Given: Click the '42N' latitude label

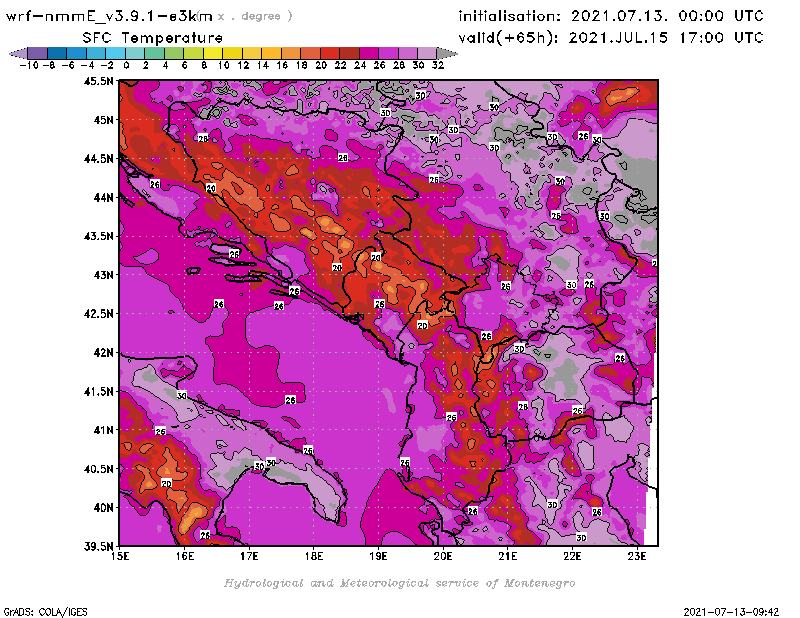Looking at the screenshot, I should tap(104, 353).
